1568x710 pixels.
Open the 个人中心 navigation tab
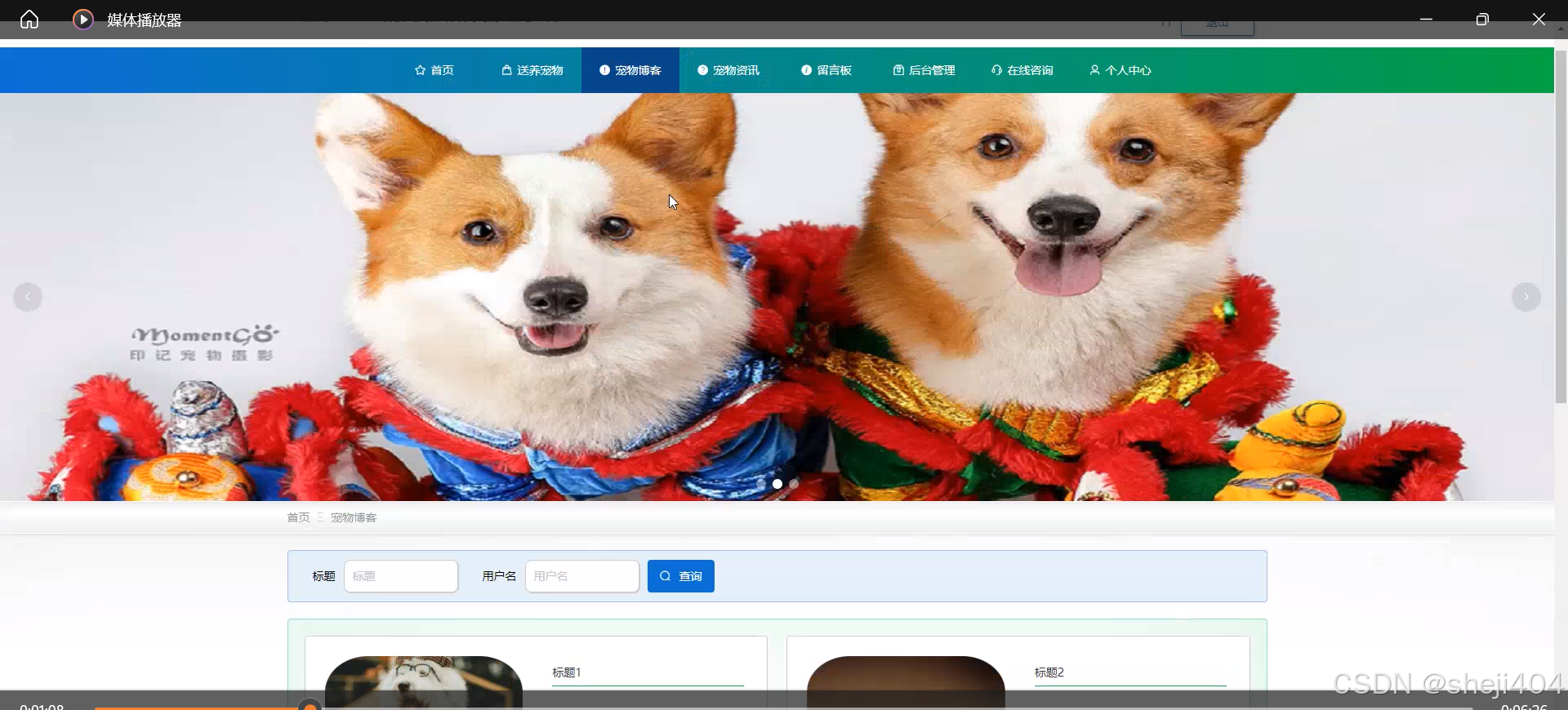pos(1120,70)
